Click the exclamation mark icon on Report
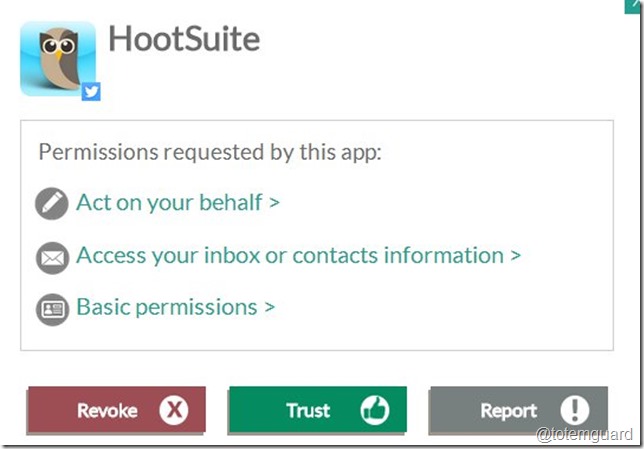The width and height of the screenshot is (644, 449). click(575, 410)
